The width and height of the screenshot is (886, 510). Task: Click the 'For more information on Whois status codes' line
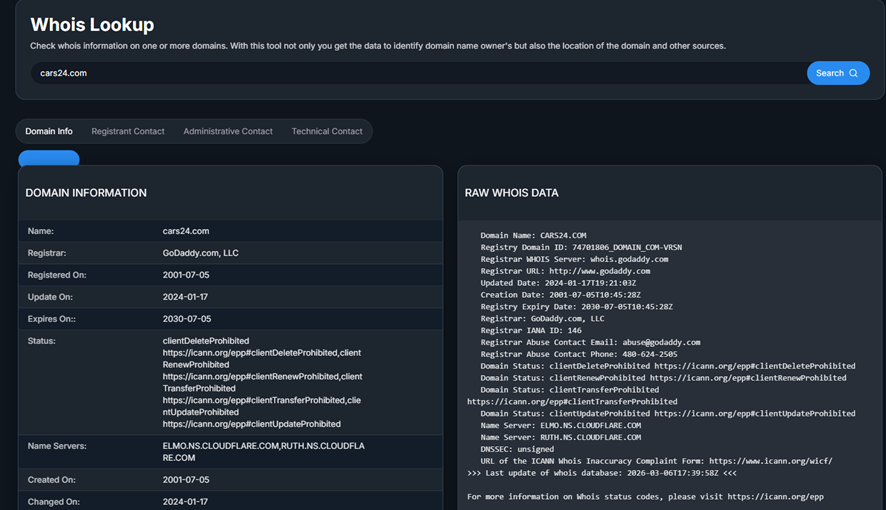(645, 496)
